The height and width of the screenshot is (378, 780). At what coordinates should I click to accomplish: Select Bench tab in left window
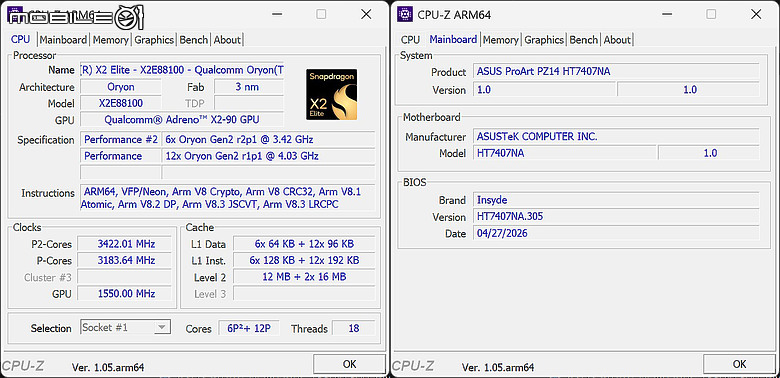[194, 40]
